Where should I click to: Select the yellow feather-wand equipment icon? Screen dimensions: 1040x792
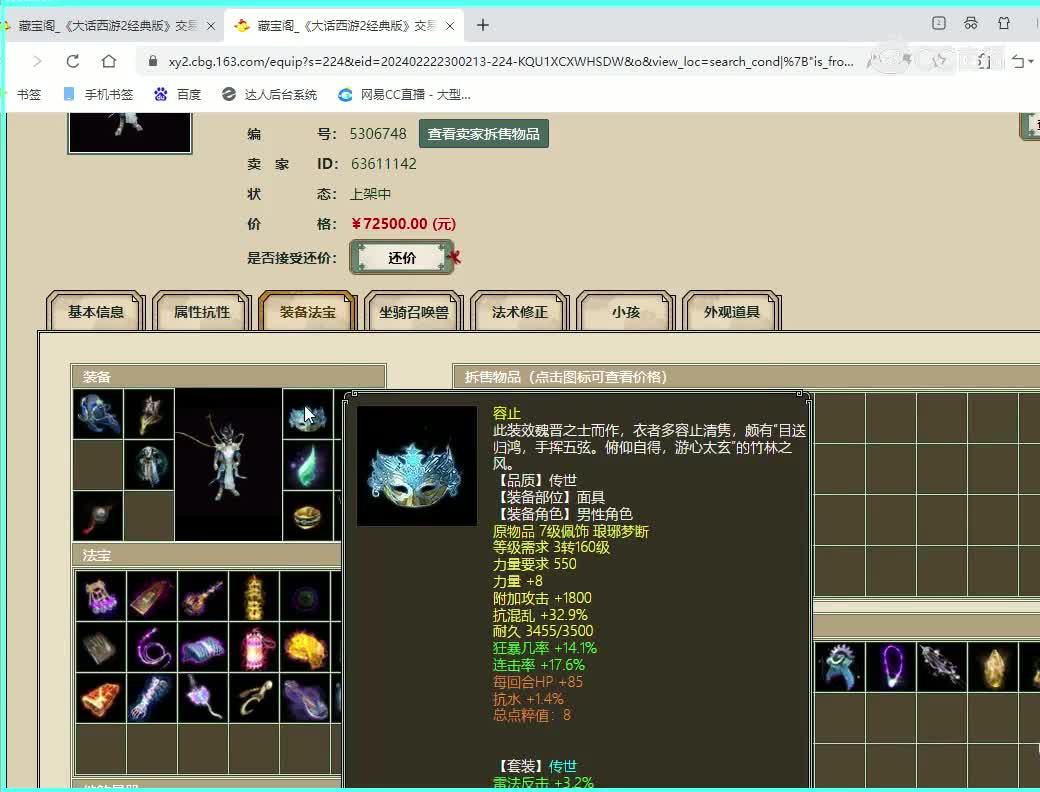point(149,414)
